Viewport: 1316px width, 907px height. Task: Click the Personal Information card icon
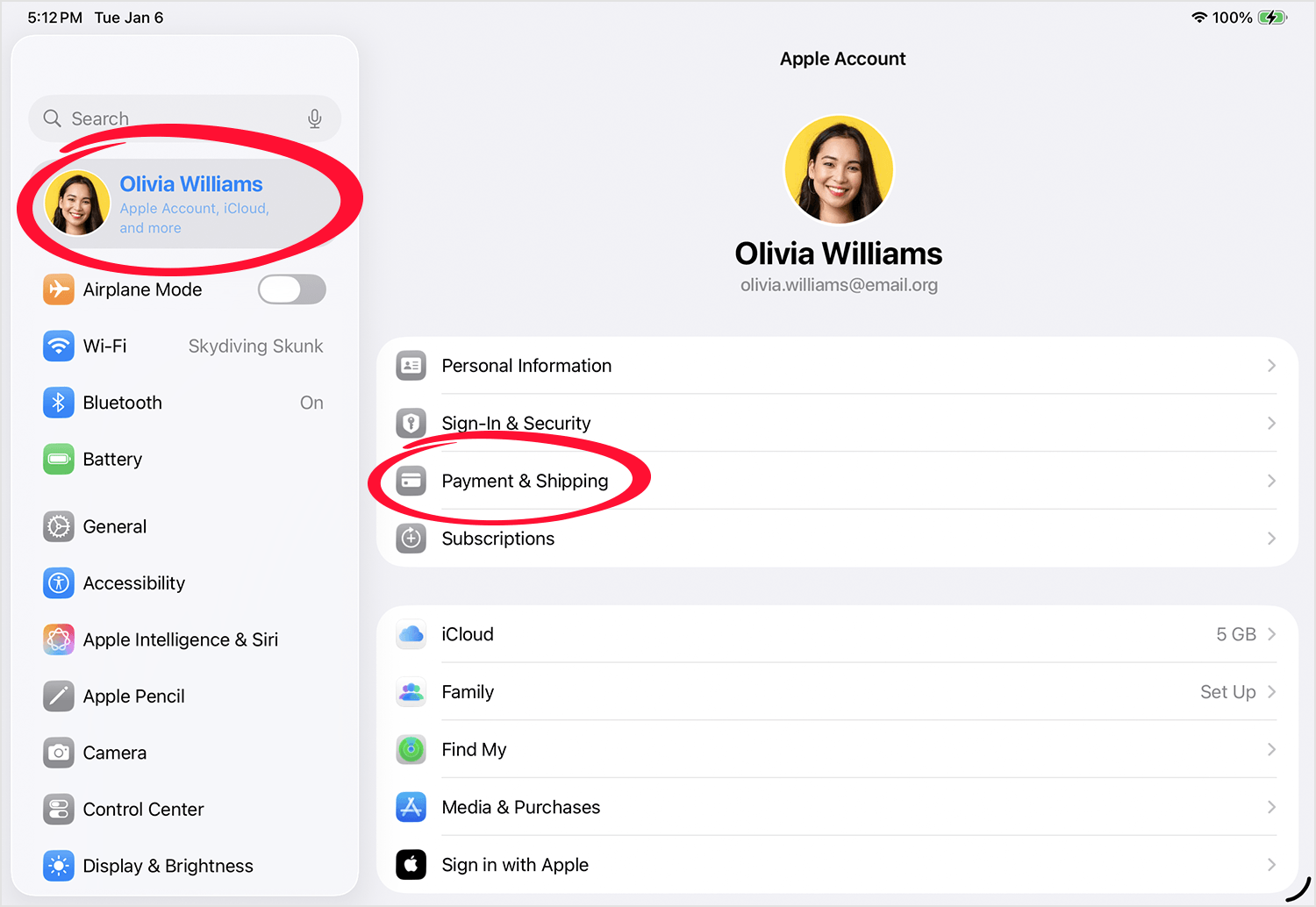pos(411,366)
